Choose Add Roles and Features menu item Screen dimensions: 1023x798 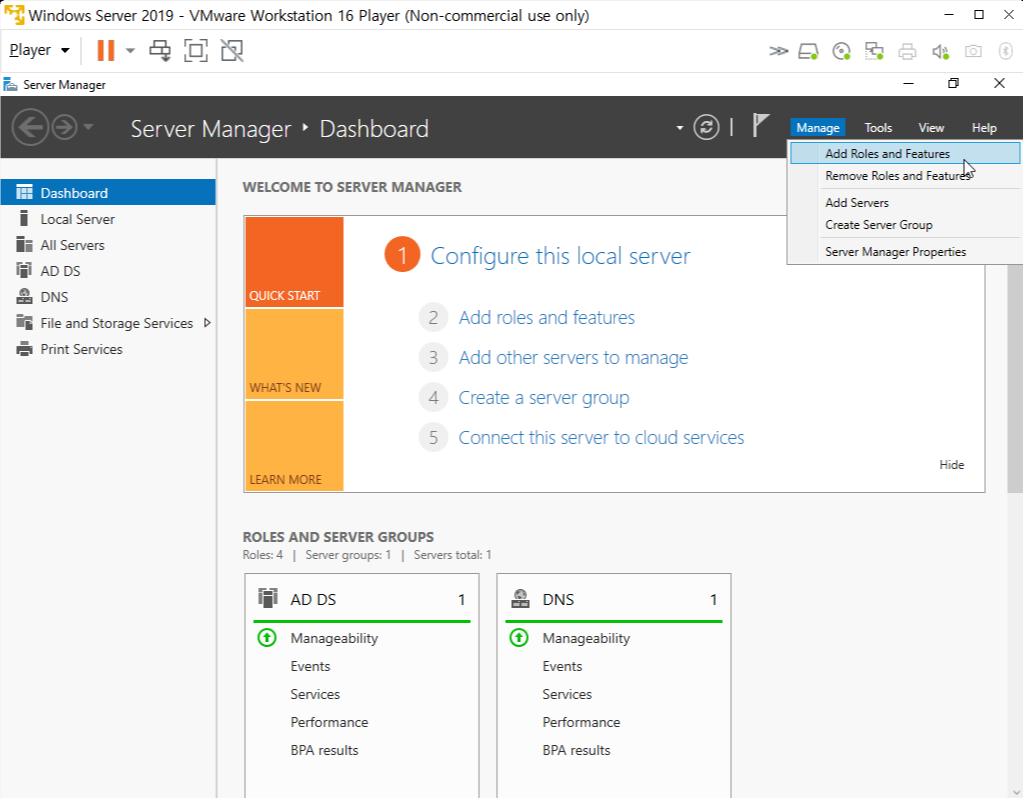coord(905,153)
